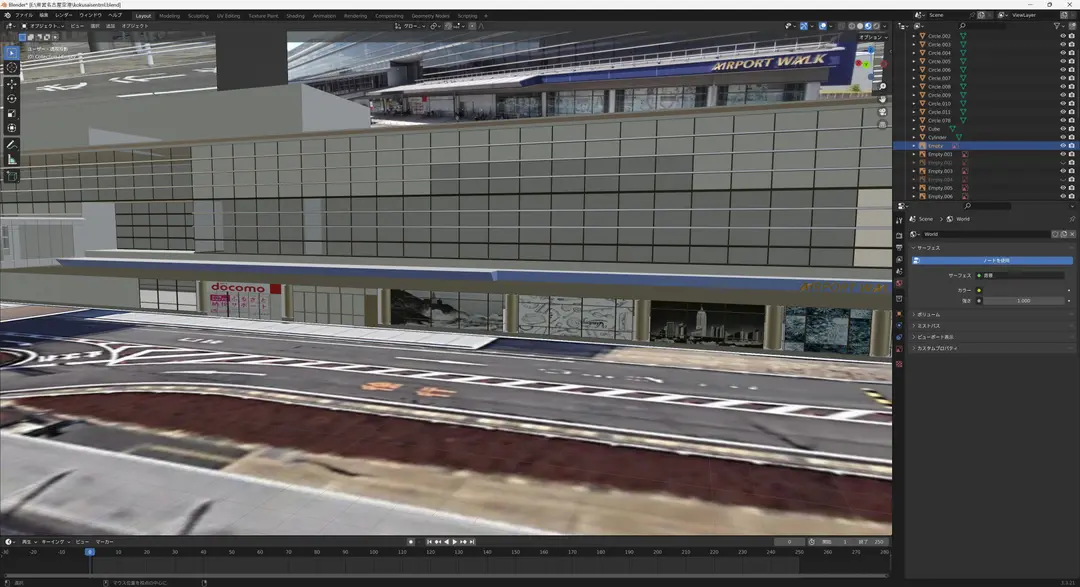This screenshot has width=1080, height=587.
Task: Switch to the Shading workspace tab
Action: 295,16
